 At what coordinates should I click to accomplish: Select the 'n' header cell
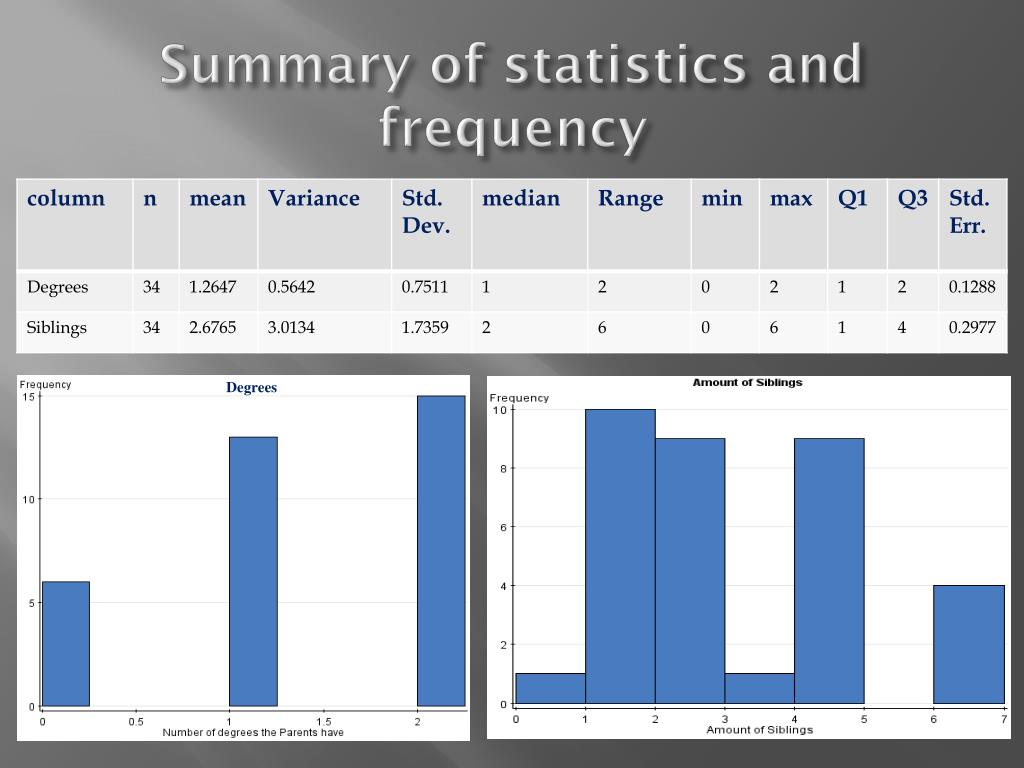[x=155, y=223]
